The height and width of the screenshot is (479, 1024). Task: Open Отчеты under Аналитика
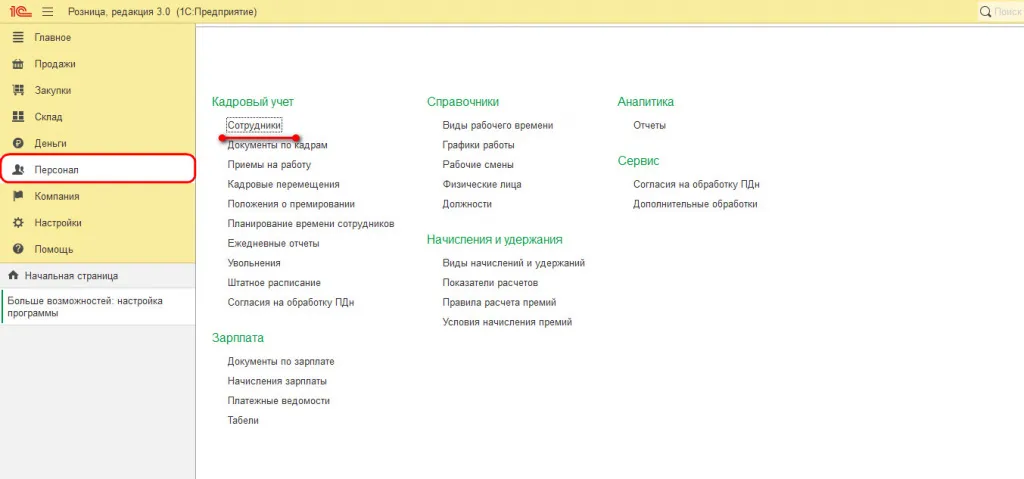tap(649, 125)
